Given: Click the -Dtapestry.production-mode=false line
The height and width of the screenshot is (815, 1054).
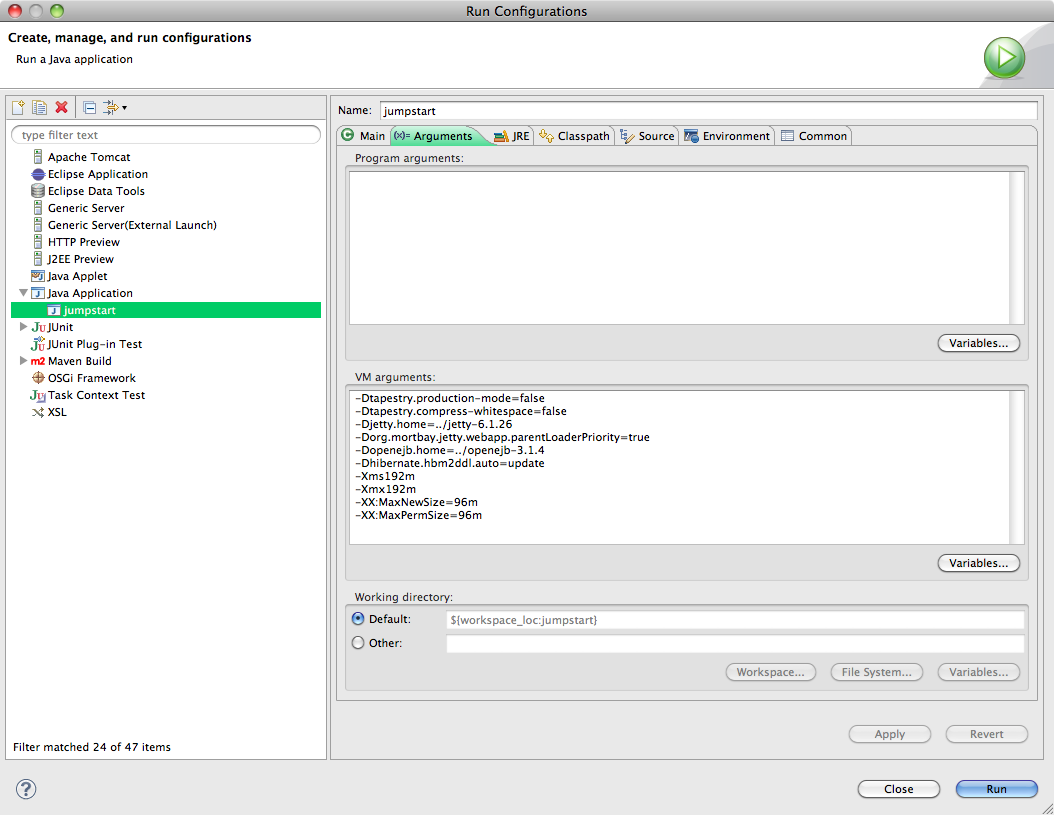Looking at the screenshot, I should (x=450, y=398).
